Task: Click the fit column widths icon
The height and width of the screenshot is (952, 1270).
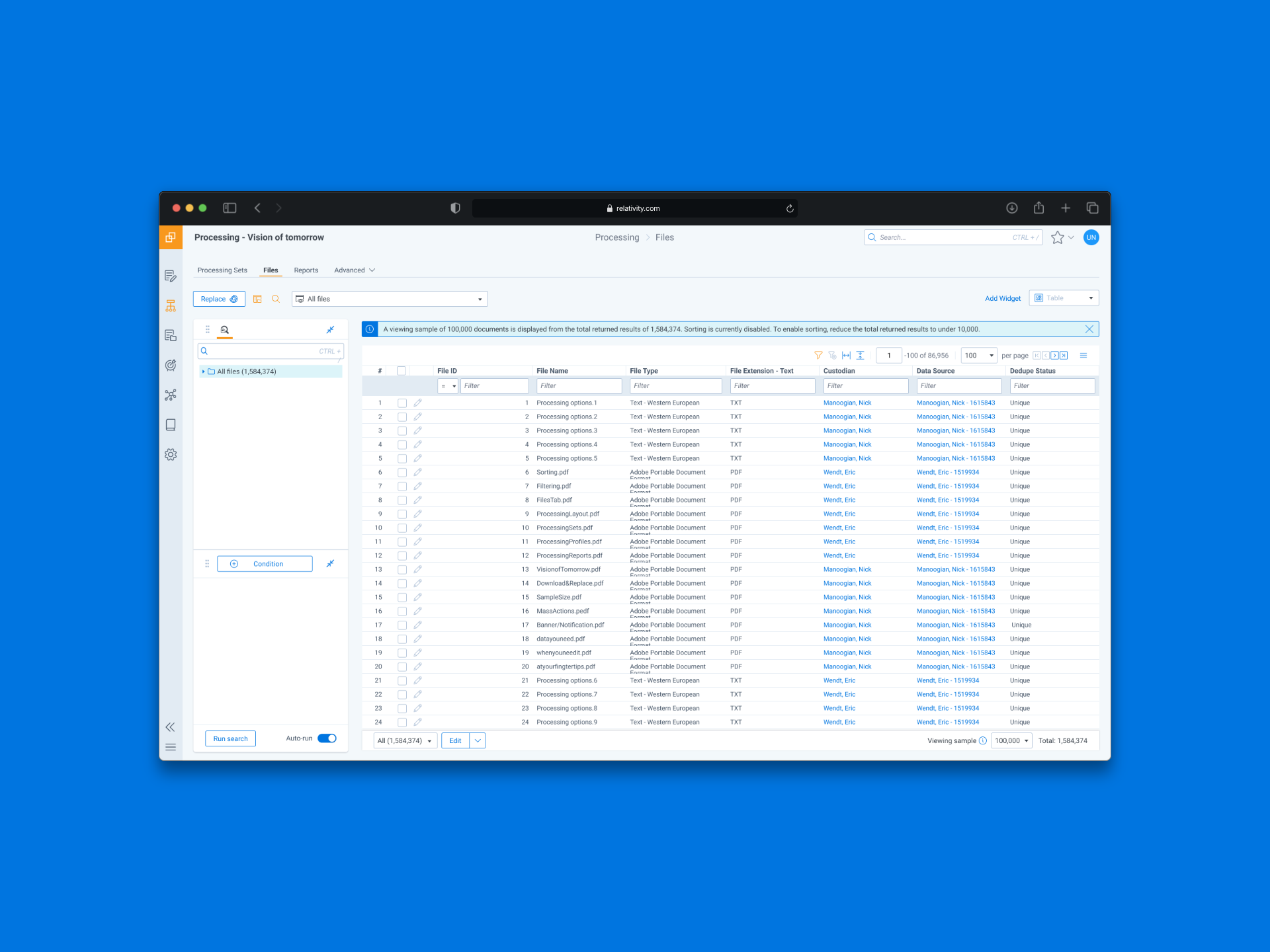Action: 846,355
